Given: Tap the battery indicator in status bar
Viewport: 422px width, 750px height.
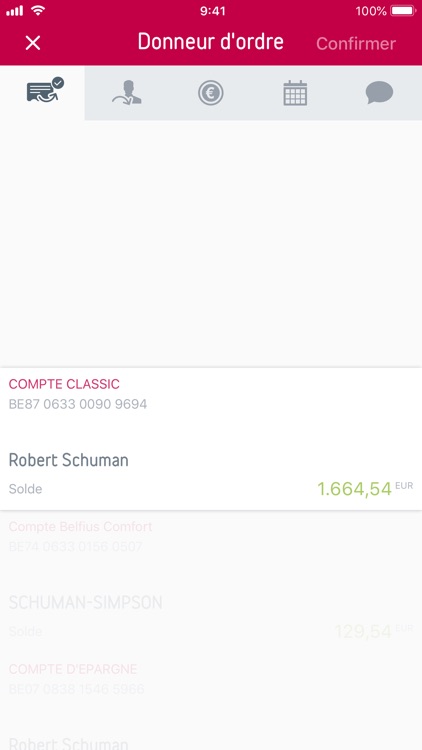Looking at the screenshot, I should [403, 11].
